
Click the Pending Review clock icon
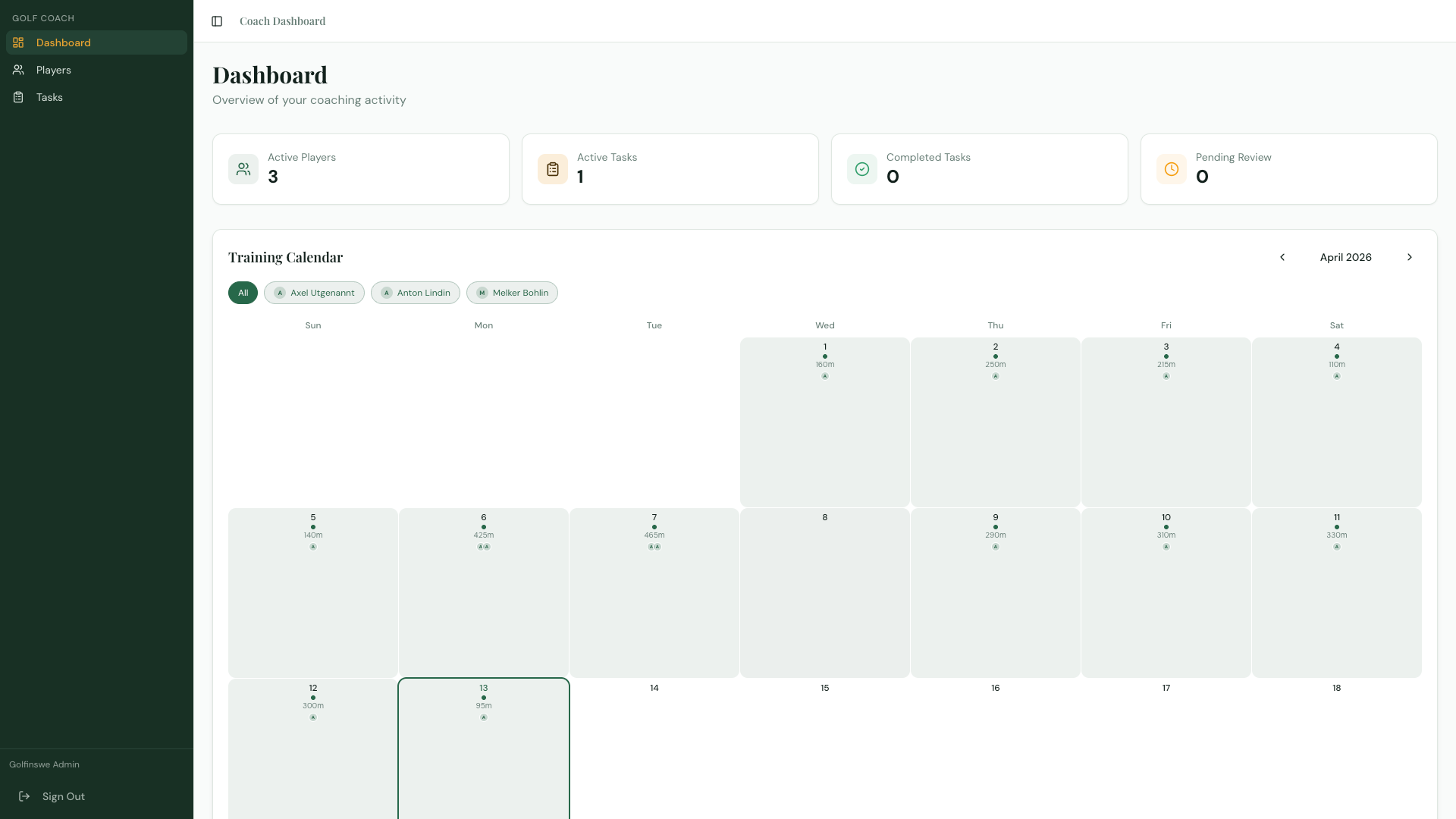coord(1172,169)
